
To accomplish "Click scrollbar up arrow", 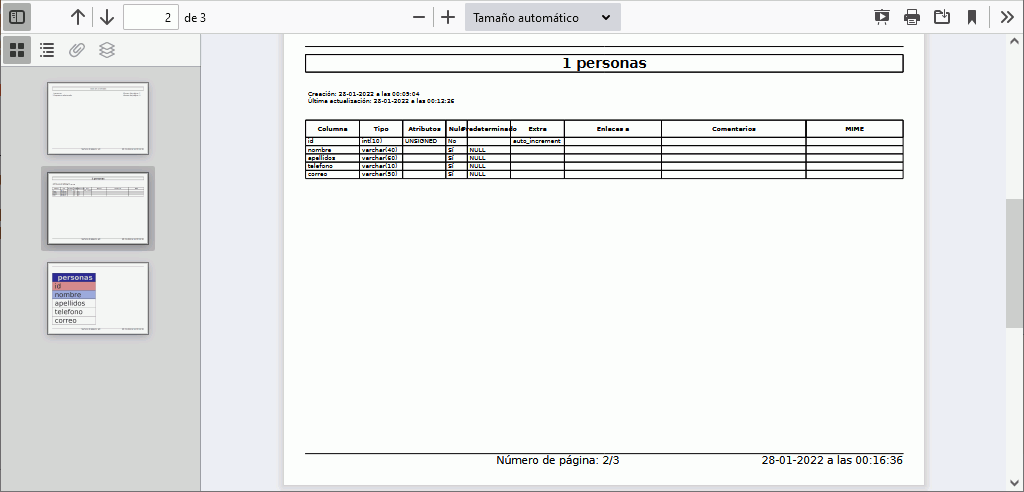I will [1014, 41].
